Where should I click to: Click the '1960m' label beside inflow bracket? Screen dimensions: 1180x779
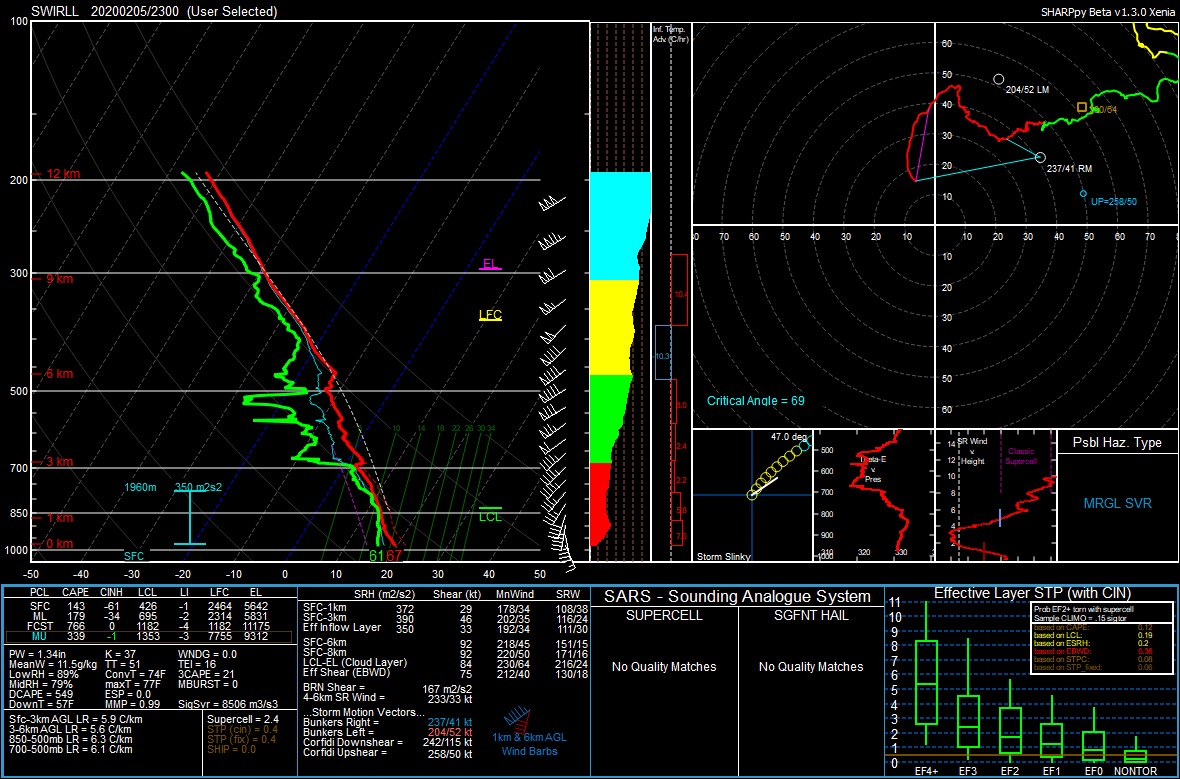point(140,487)
